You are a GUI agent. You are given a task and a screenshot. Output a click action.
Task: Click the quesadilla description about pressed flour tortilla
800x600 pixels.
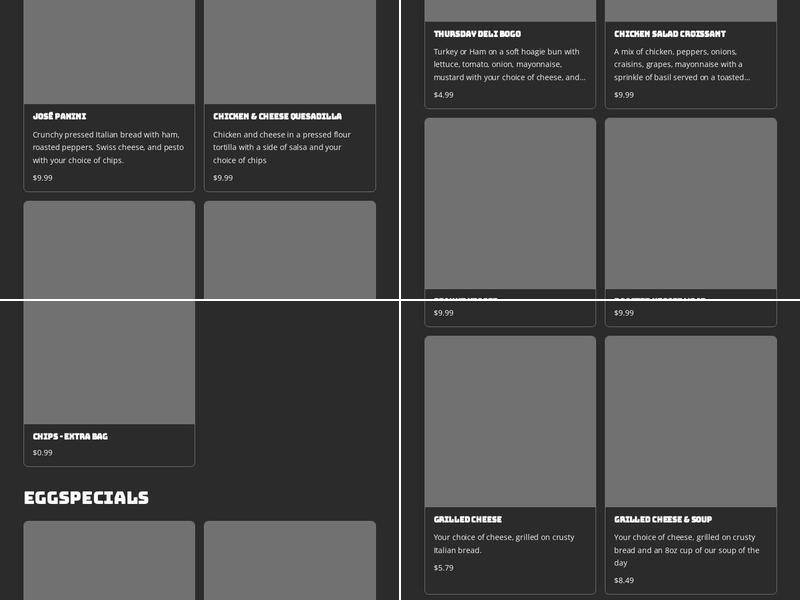pos(281,147)
